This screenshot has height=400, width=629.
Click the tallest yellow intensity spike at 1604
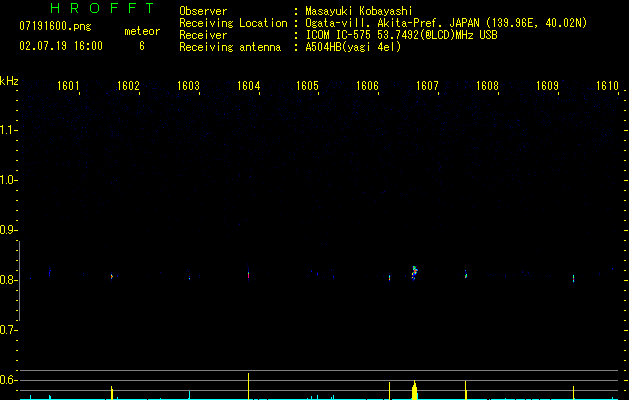tap(248, 386)
